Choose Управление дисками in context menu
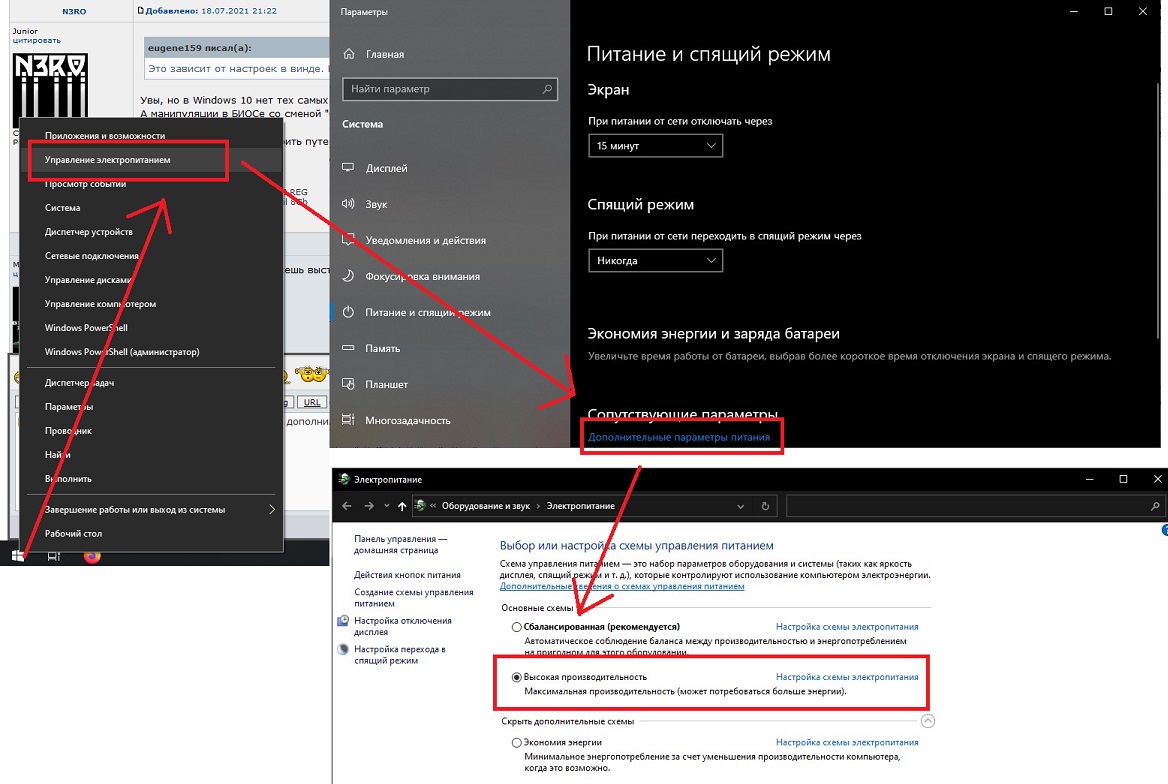The height and width of the screenshot is (784, 1168). coord(153,279)
